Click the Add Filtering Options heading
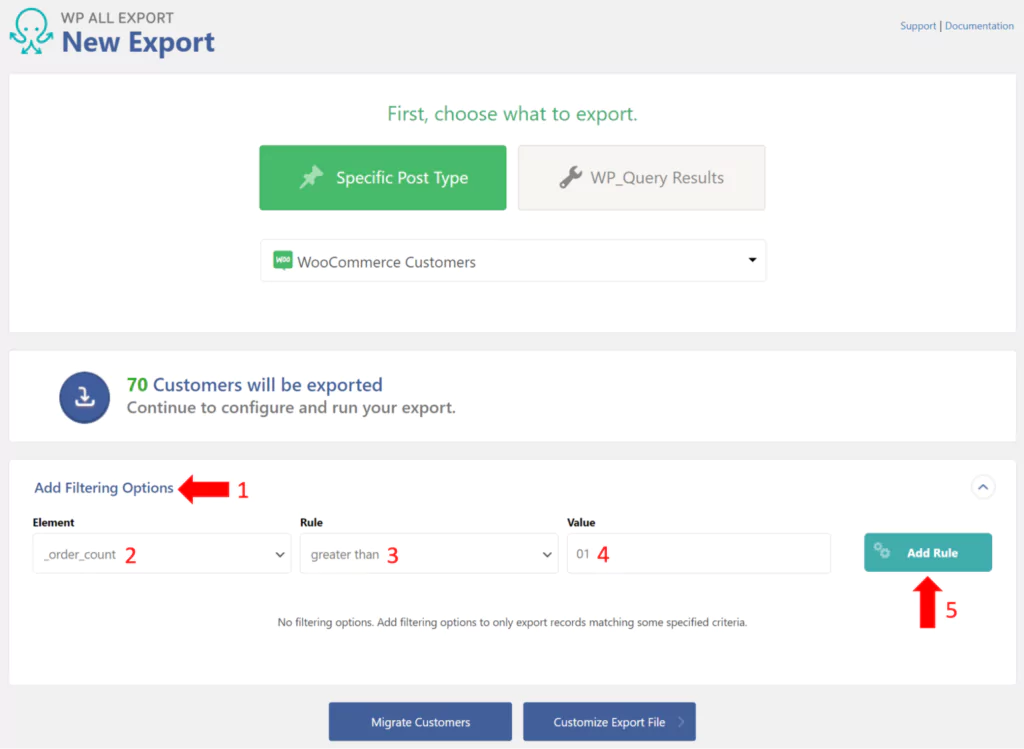Viewport: 1024px width, 749px height. 104,488
